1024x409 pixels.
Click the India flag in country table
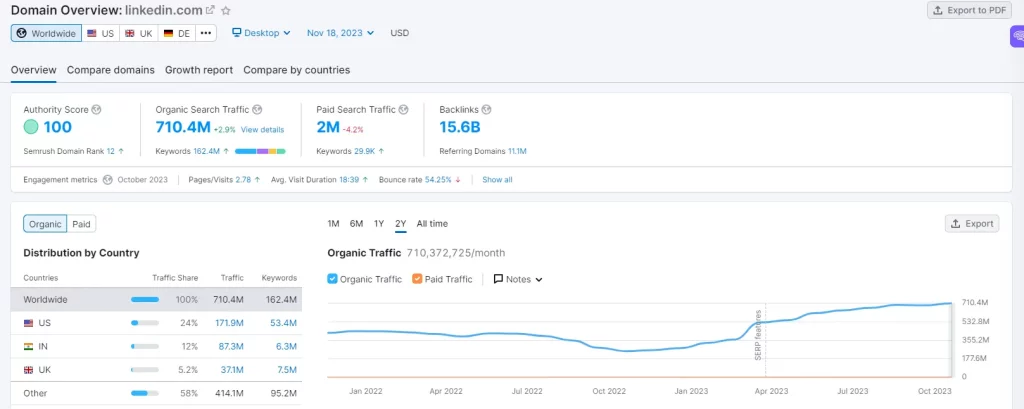(28, 347)
